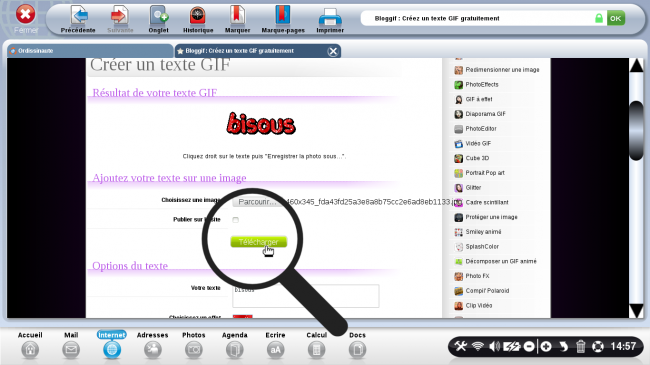This screenshot has width=650, height=365.
Task: Click the green Télécharger button
Action: point(259,242)
